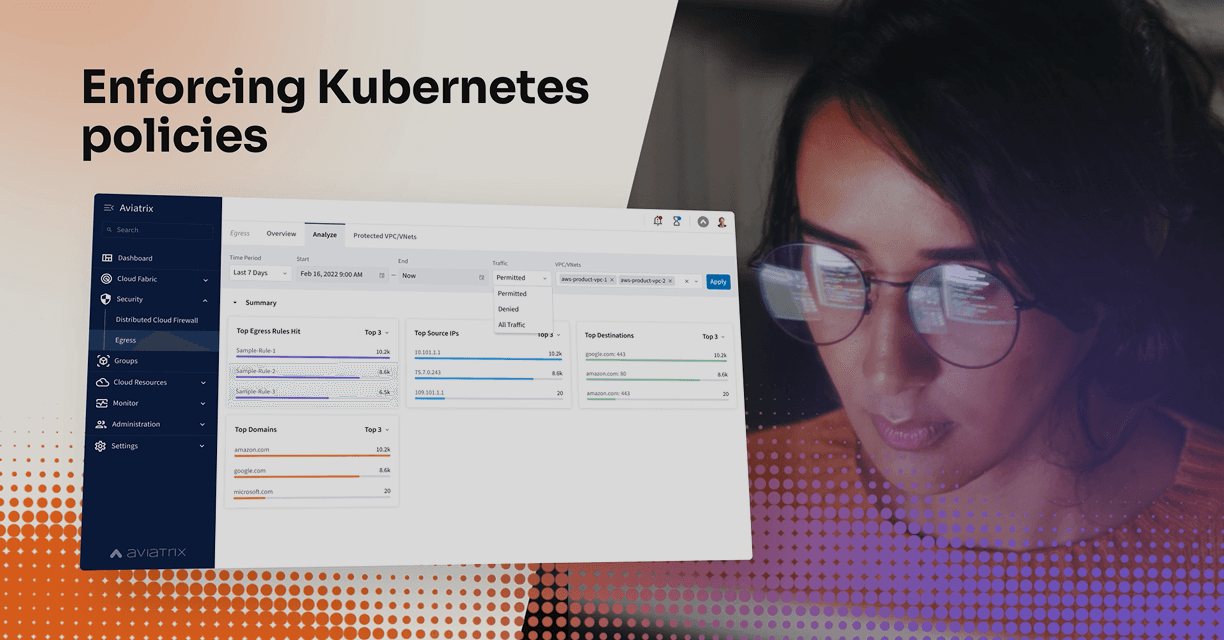Click the Apply button
Viewport: 1224px width, 640px height.
tap(718, 281)
